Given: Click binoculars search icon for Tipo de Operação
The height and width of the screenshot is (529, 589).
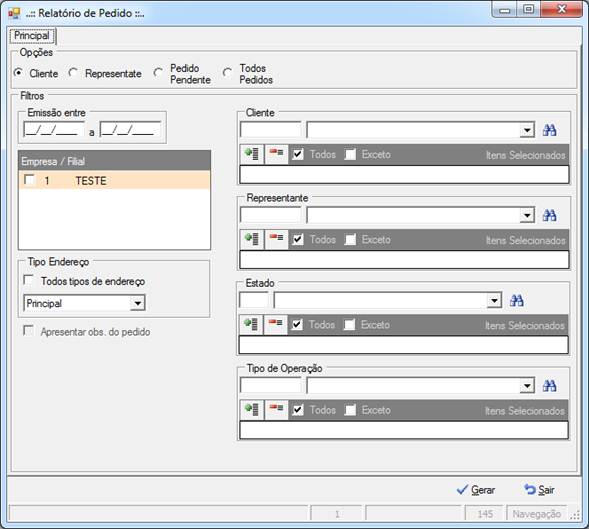Looking at the screenshot, I should 550,386.
